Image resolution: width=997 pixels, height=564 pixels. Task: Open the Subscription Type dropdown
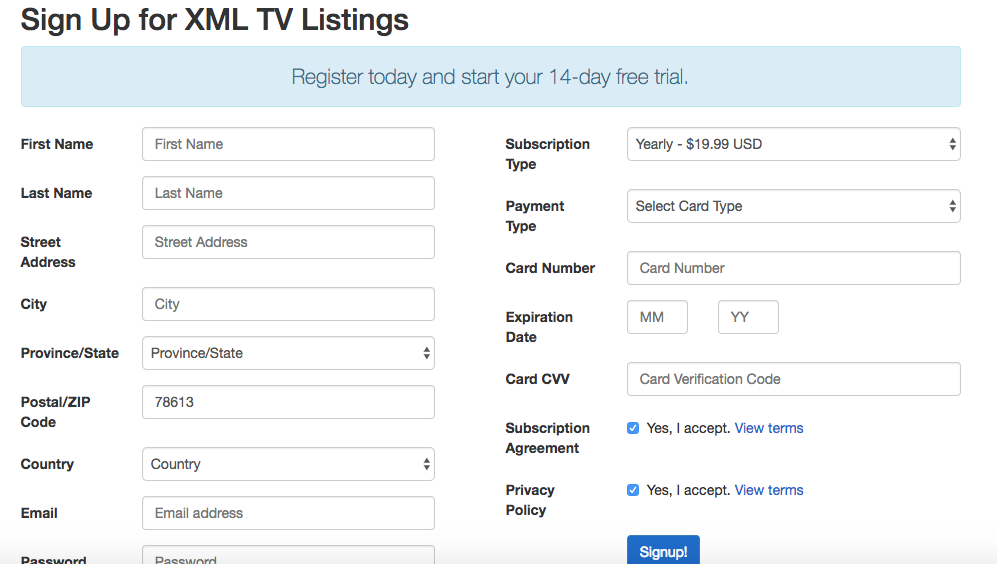click(x=793, y=144)
